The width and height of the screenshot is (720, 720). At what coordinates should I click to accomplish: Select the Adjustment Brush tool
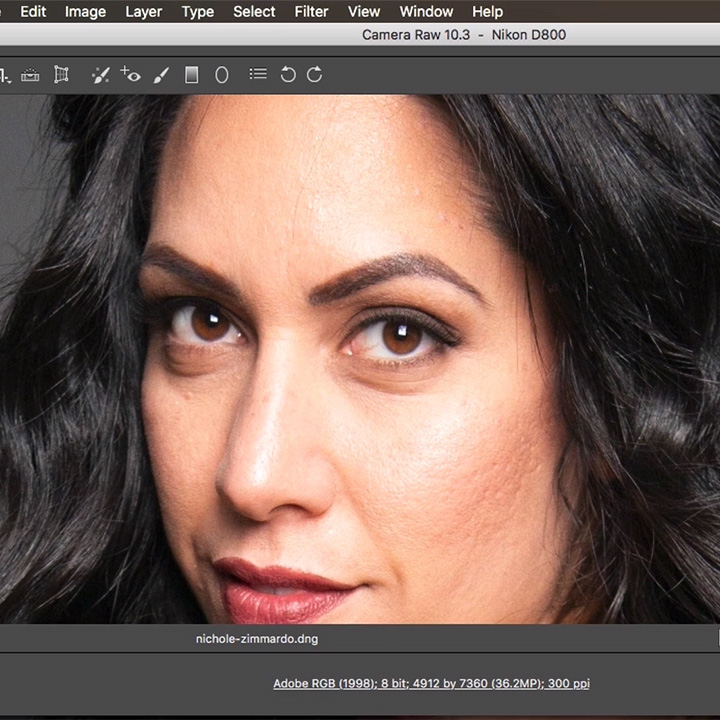(161, 75)
